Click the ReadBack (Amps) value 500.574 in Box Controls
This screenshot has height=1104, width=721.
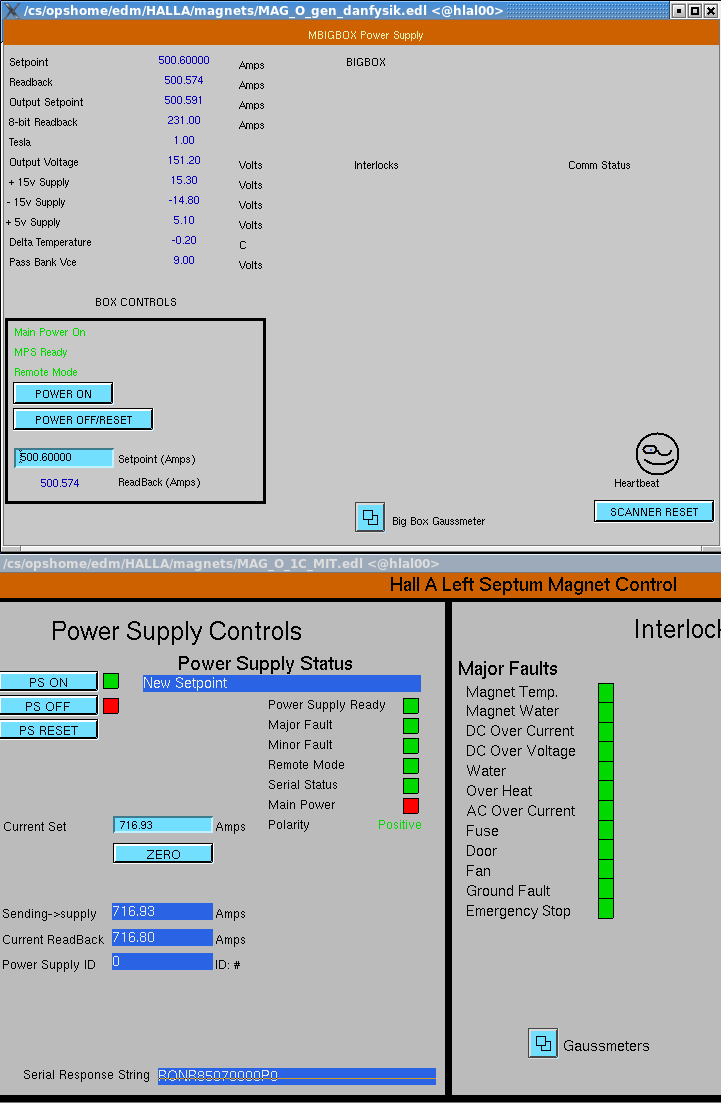[x=60, y=483]
